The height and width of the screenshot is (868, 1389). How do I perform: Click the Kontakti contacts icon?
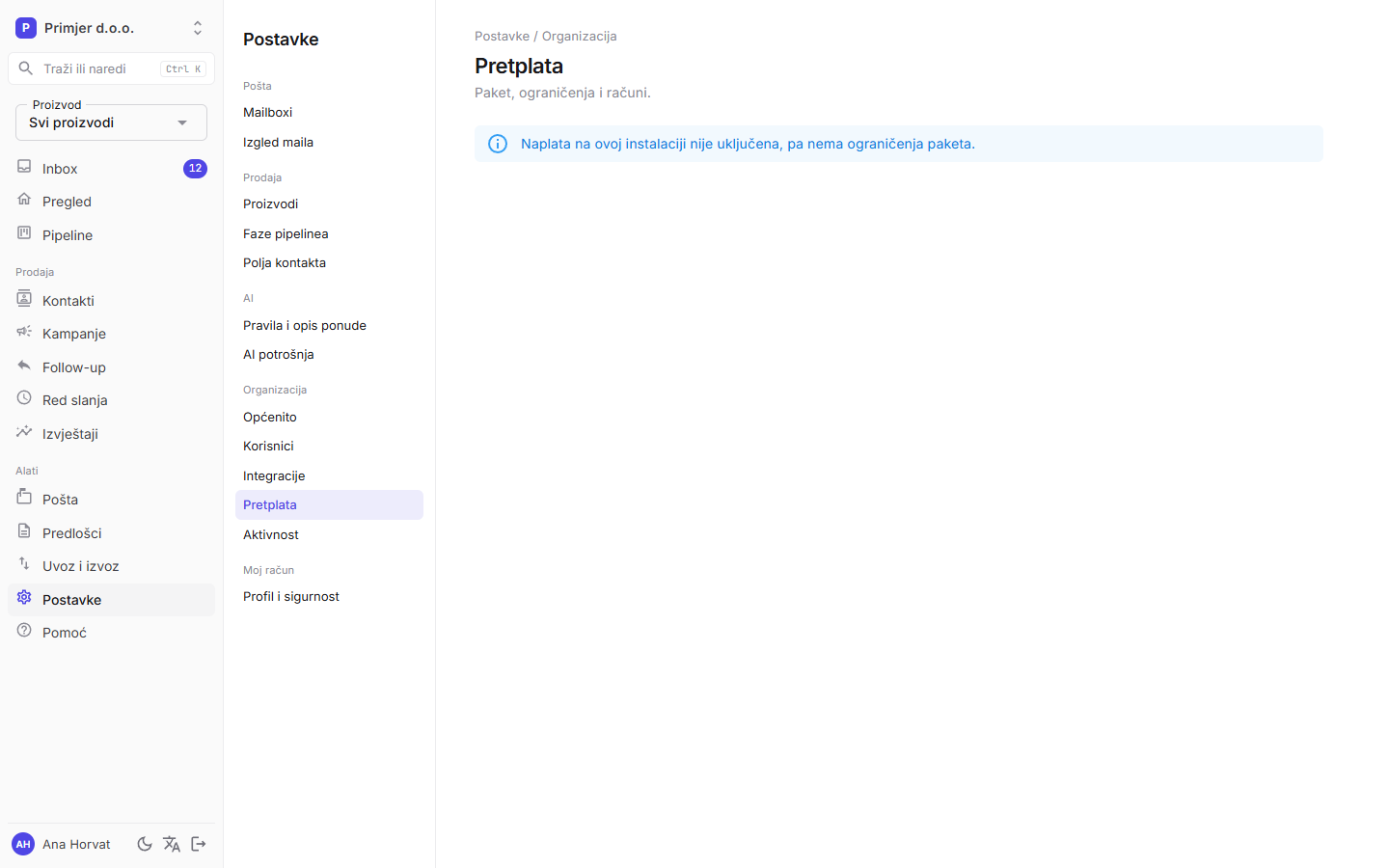[x=24, y=299]
